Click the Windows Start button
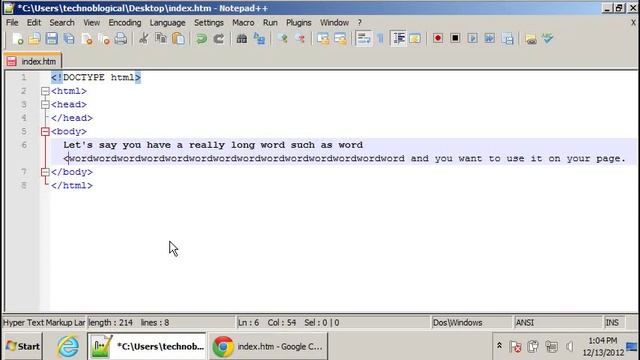The width and height of the screenshot is (640, 360). (x=23, y=346)
